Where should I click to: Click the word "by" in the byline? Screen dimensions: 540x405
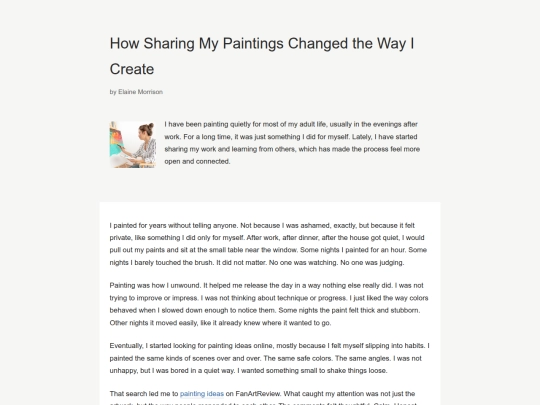[113, 92]
